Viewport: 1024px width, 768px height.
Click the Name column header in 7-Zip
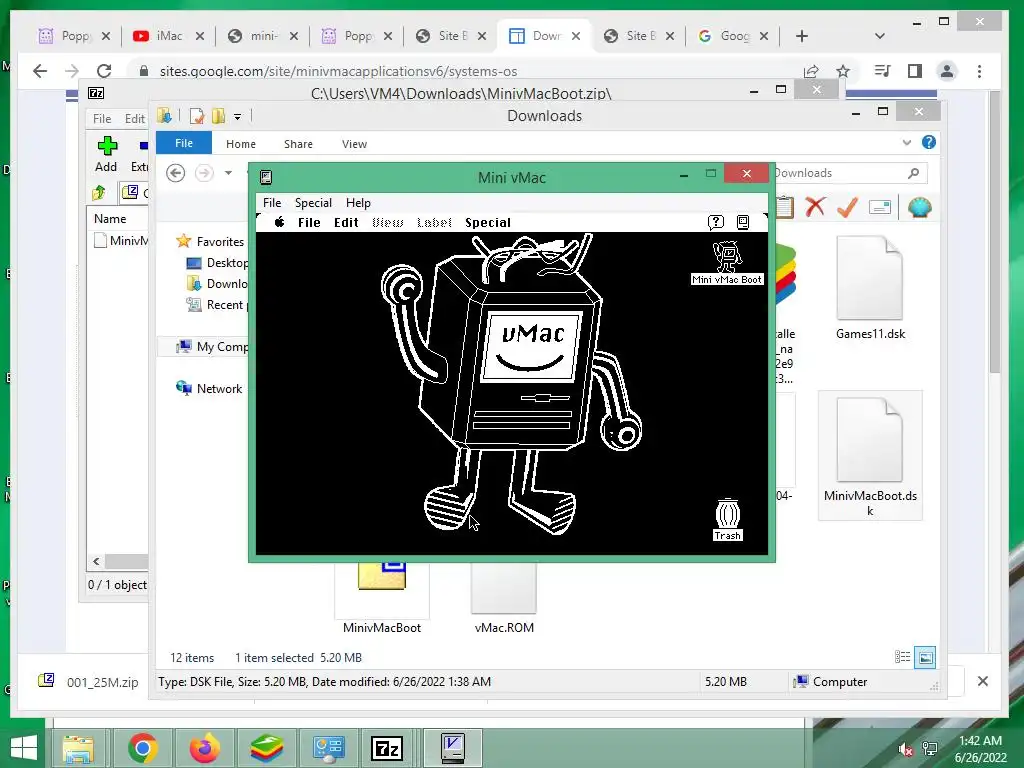coord(110,219)
